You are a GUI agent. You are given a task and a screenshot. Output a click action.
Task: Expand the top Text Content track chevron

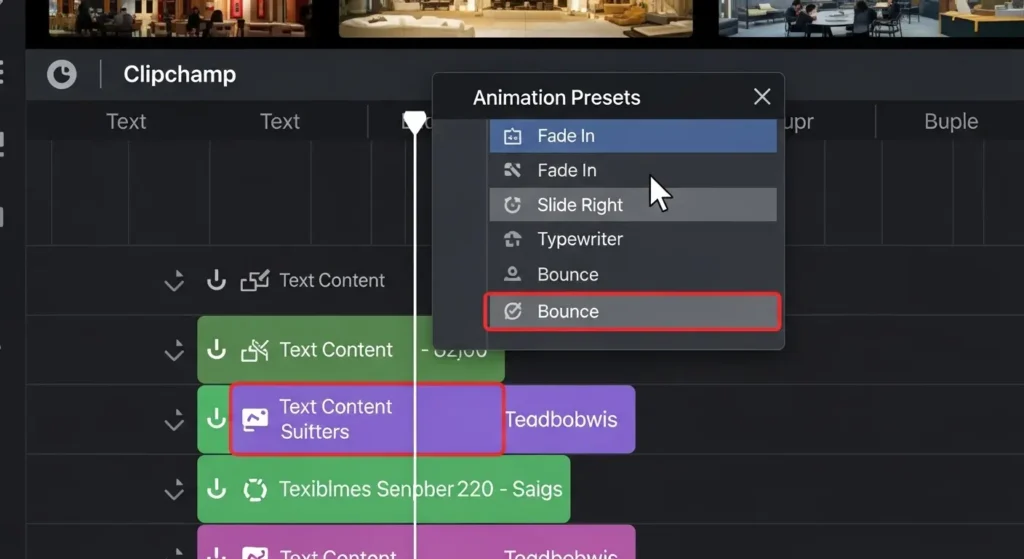174,281
